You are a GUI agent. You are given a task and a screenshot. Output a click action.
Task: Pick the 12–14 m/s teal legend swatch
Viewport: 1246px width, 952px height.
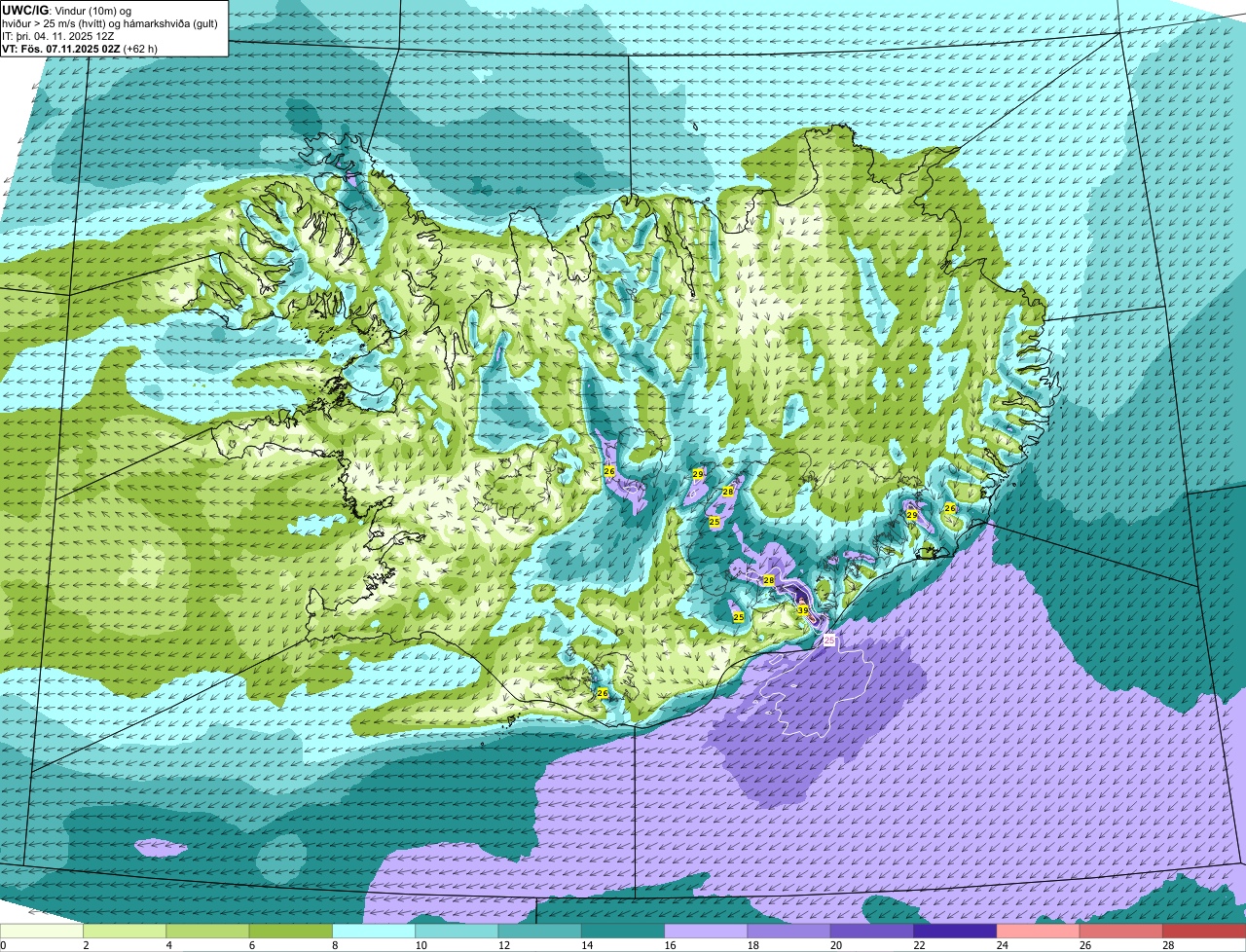(x=540, y=931)
